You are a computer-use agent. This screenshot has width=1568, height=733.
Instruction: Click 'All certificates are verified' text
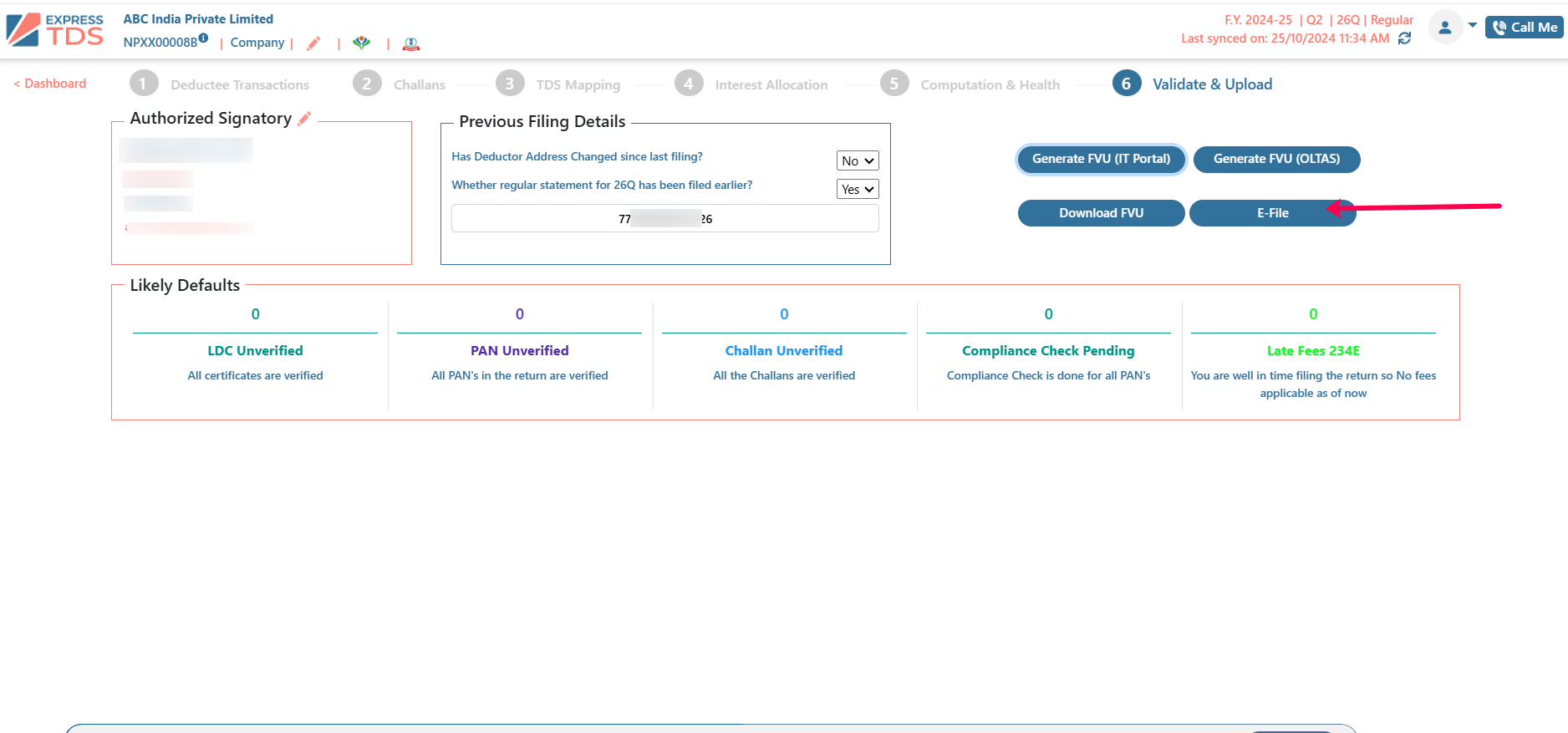point(255,376)
